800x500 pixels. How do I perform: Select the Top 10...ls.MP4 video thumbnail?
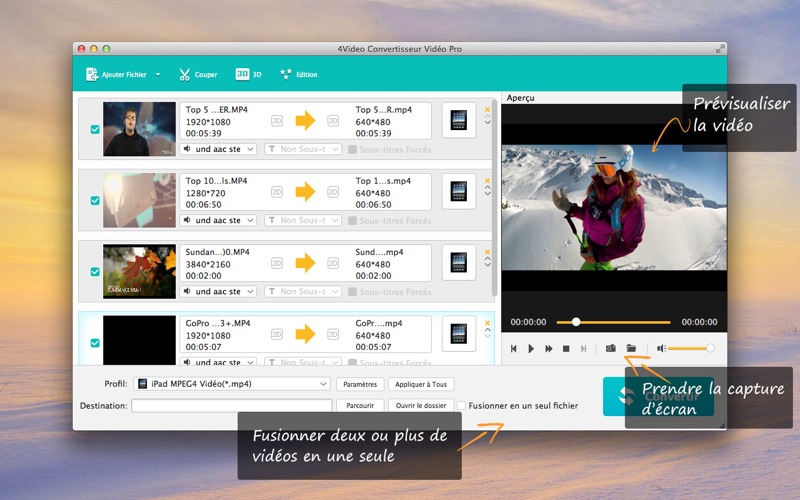point(139,200)
